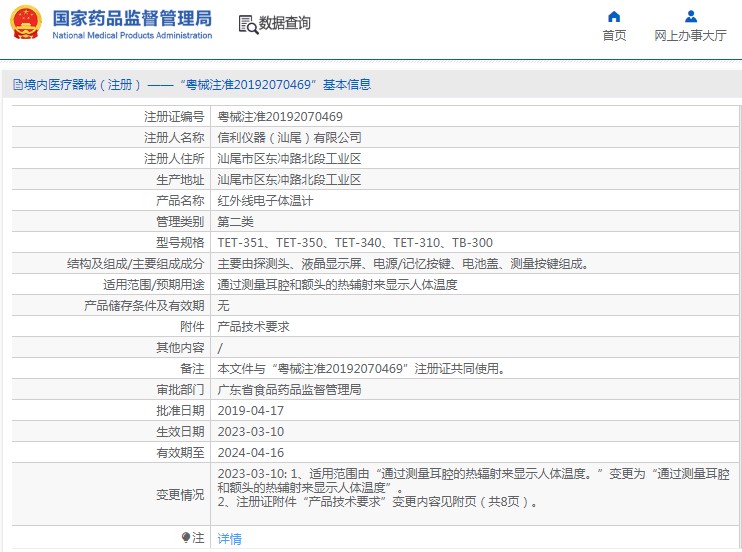Click the 有效期至 row label

point(180,453)
